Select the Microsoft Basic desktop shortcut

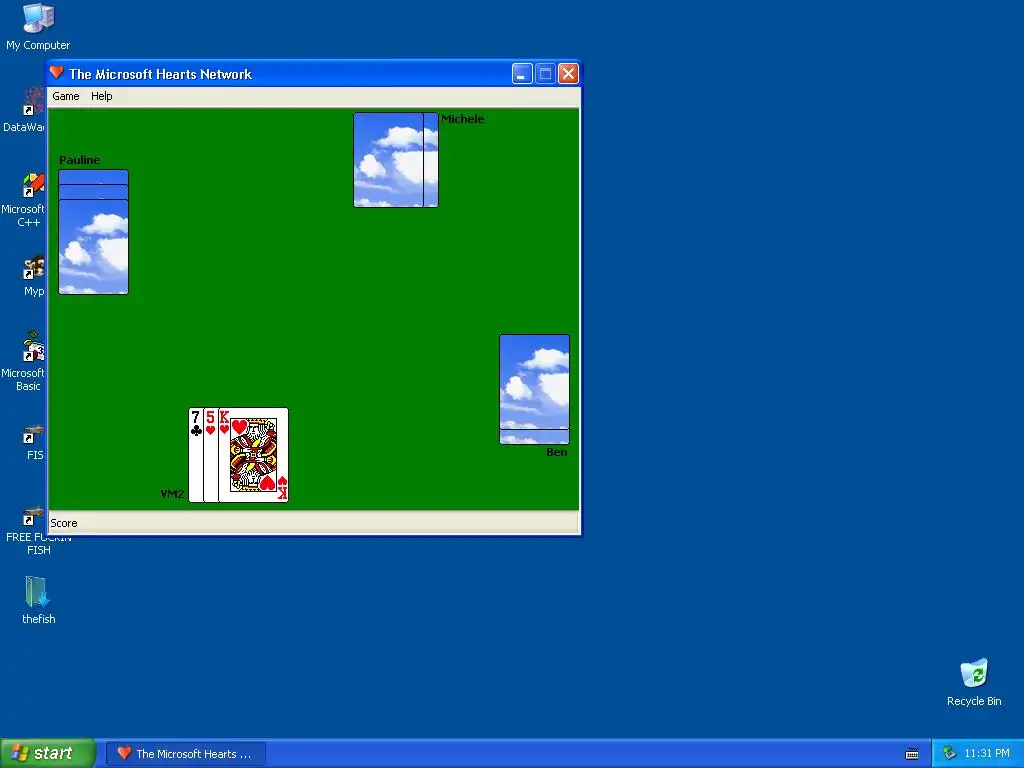coord(24,361)
